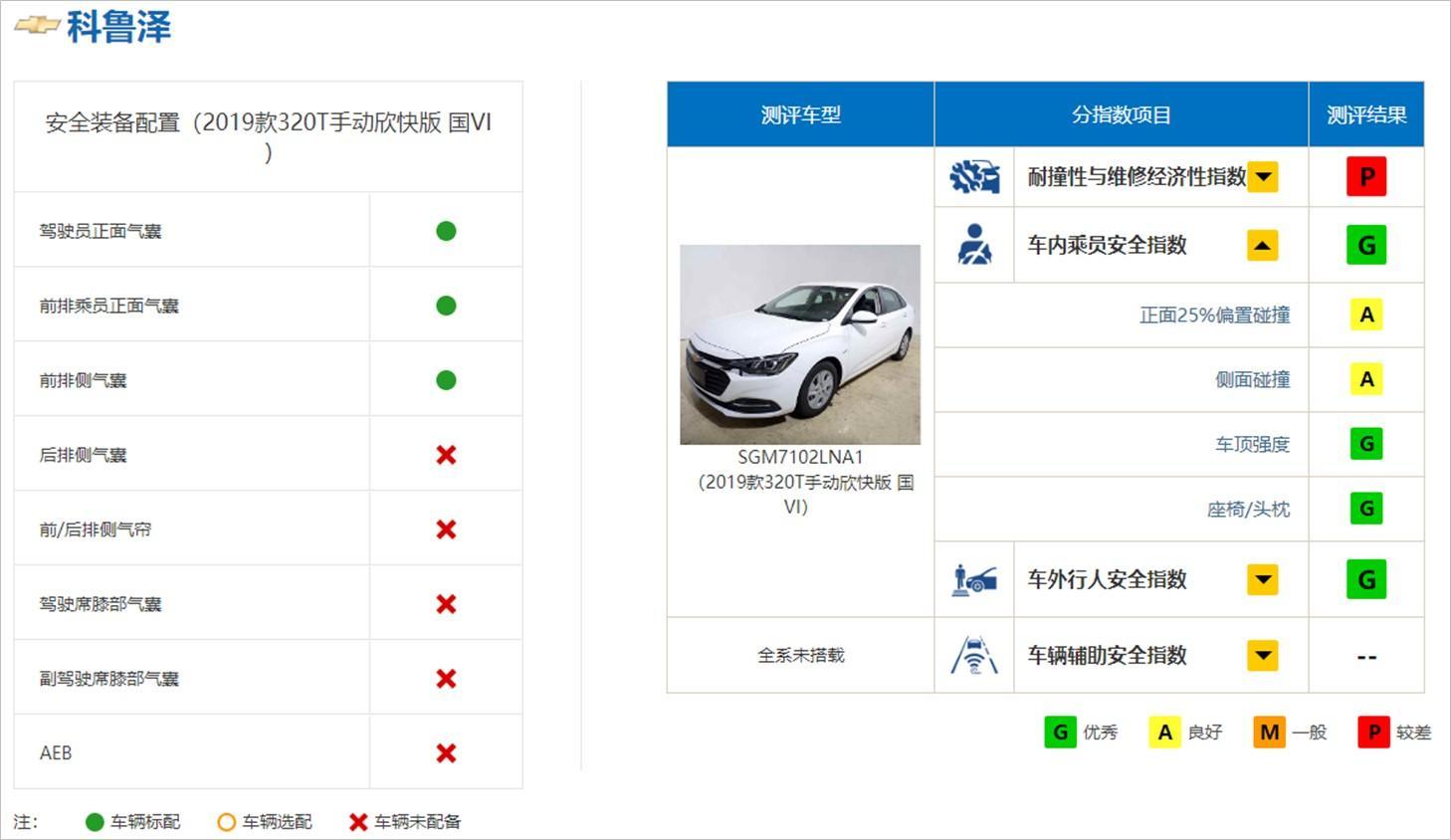
Task: Click the 后排侧气囊 row label
Action: (83, 455)
